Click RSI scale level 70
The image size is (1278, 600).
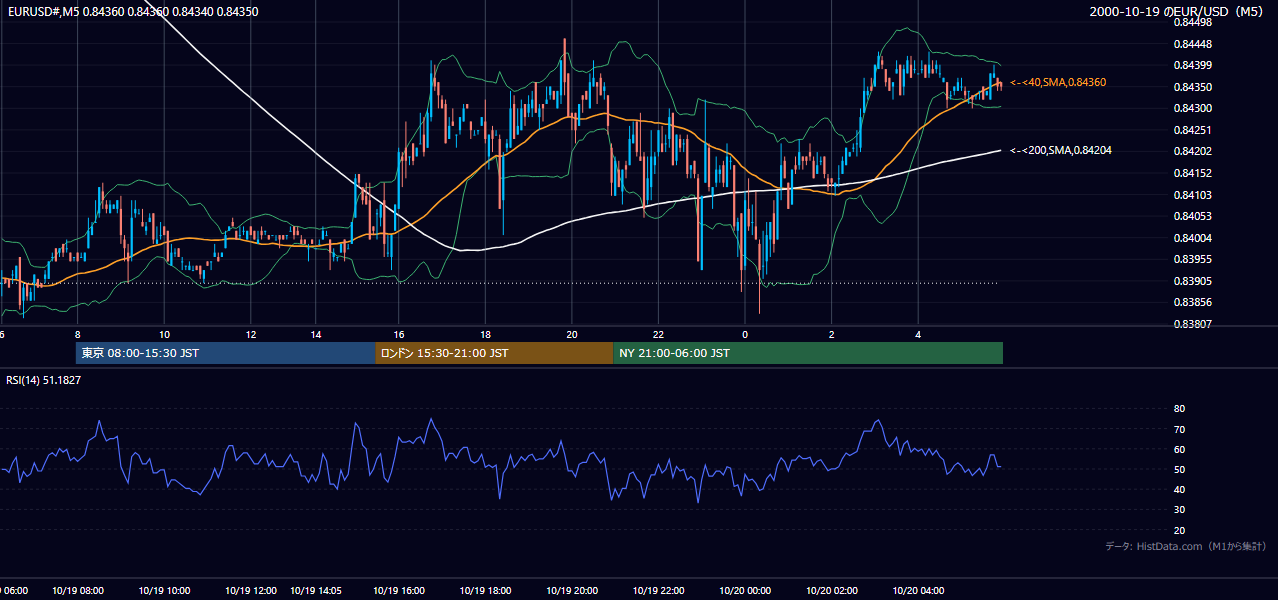(1179, 429)
